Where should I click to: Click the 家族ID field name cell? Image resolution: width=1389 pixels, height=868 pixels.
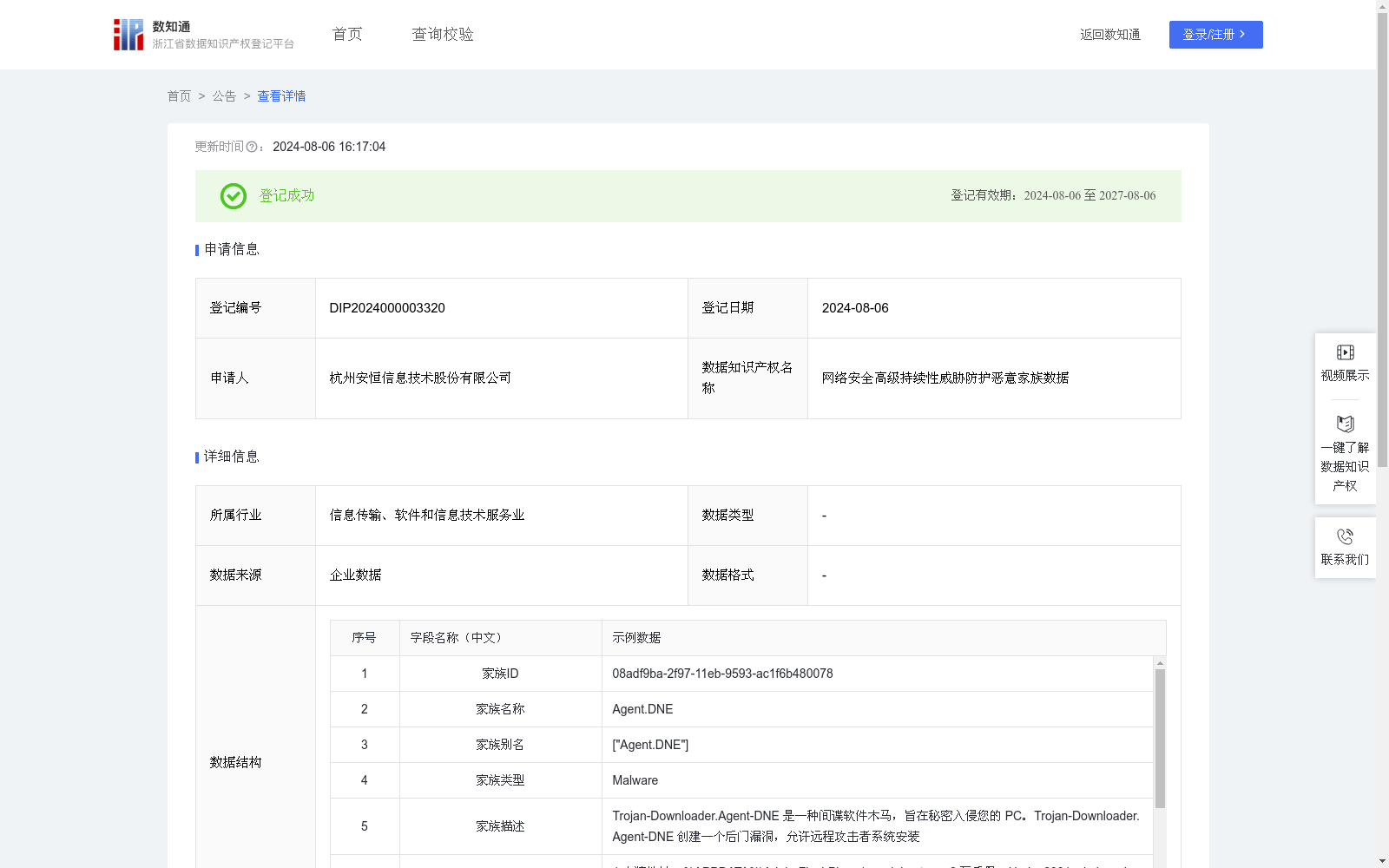500,674
